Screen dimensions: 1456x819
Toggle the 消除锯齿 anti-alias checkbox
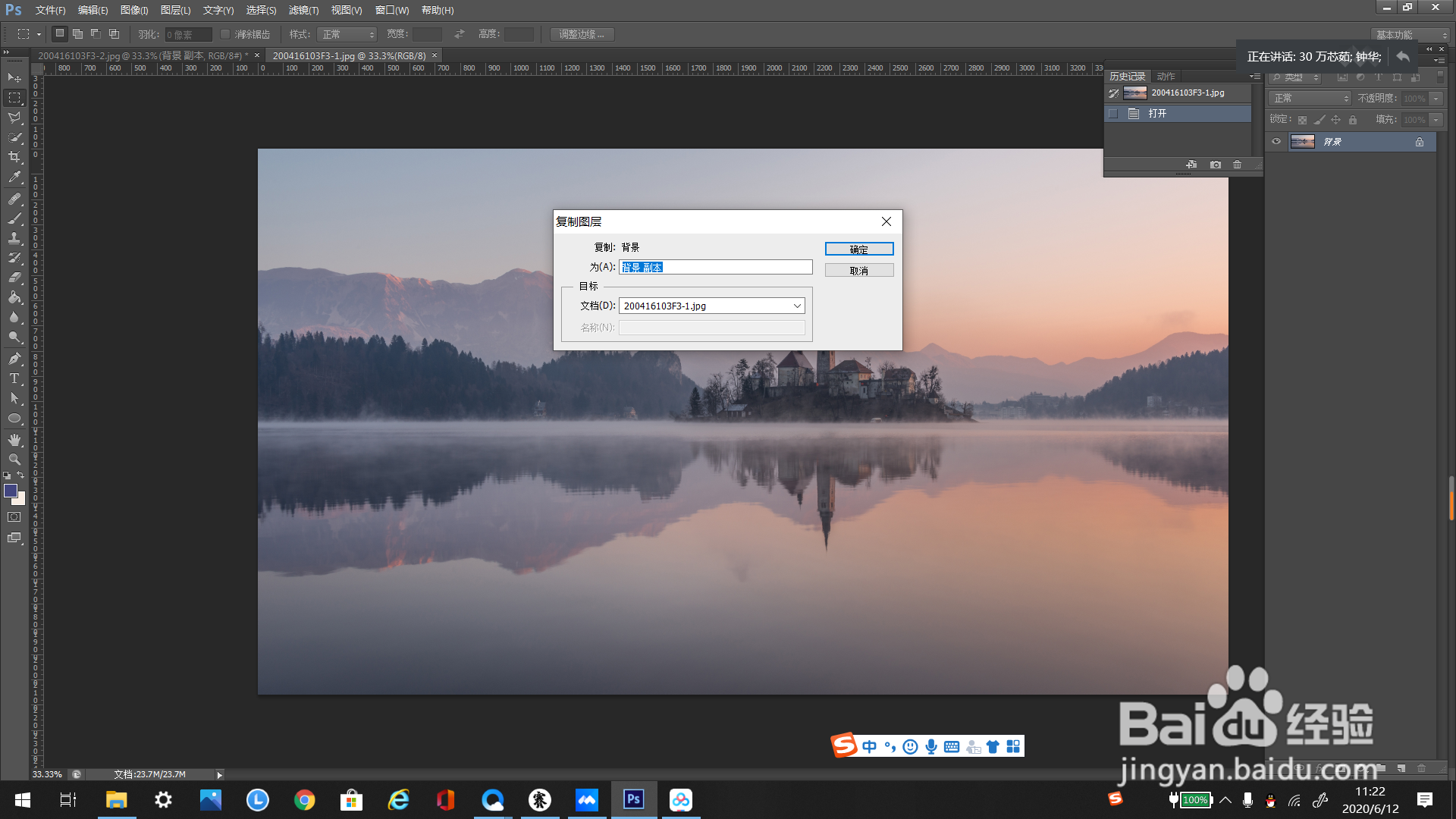pos(225,34)
